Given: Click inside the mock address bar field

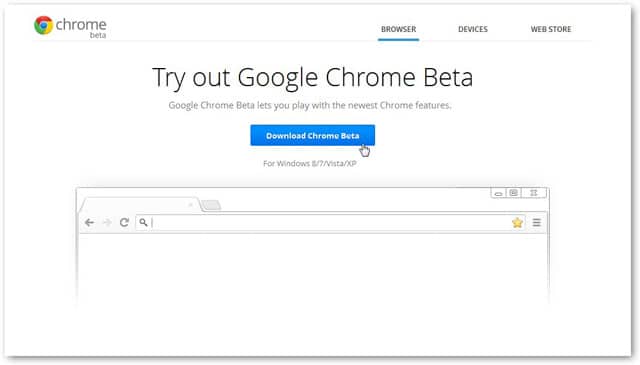Looking at the screenshot, I should pos(330,223).
